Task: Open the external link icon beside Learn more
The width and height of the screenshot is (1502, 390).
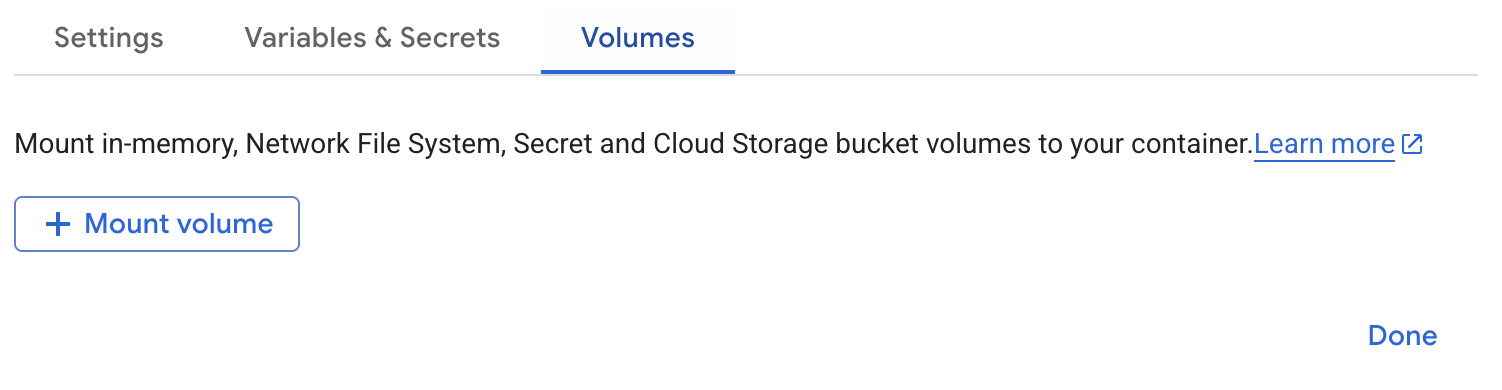Action: click(1412, 145)
